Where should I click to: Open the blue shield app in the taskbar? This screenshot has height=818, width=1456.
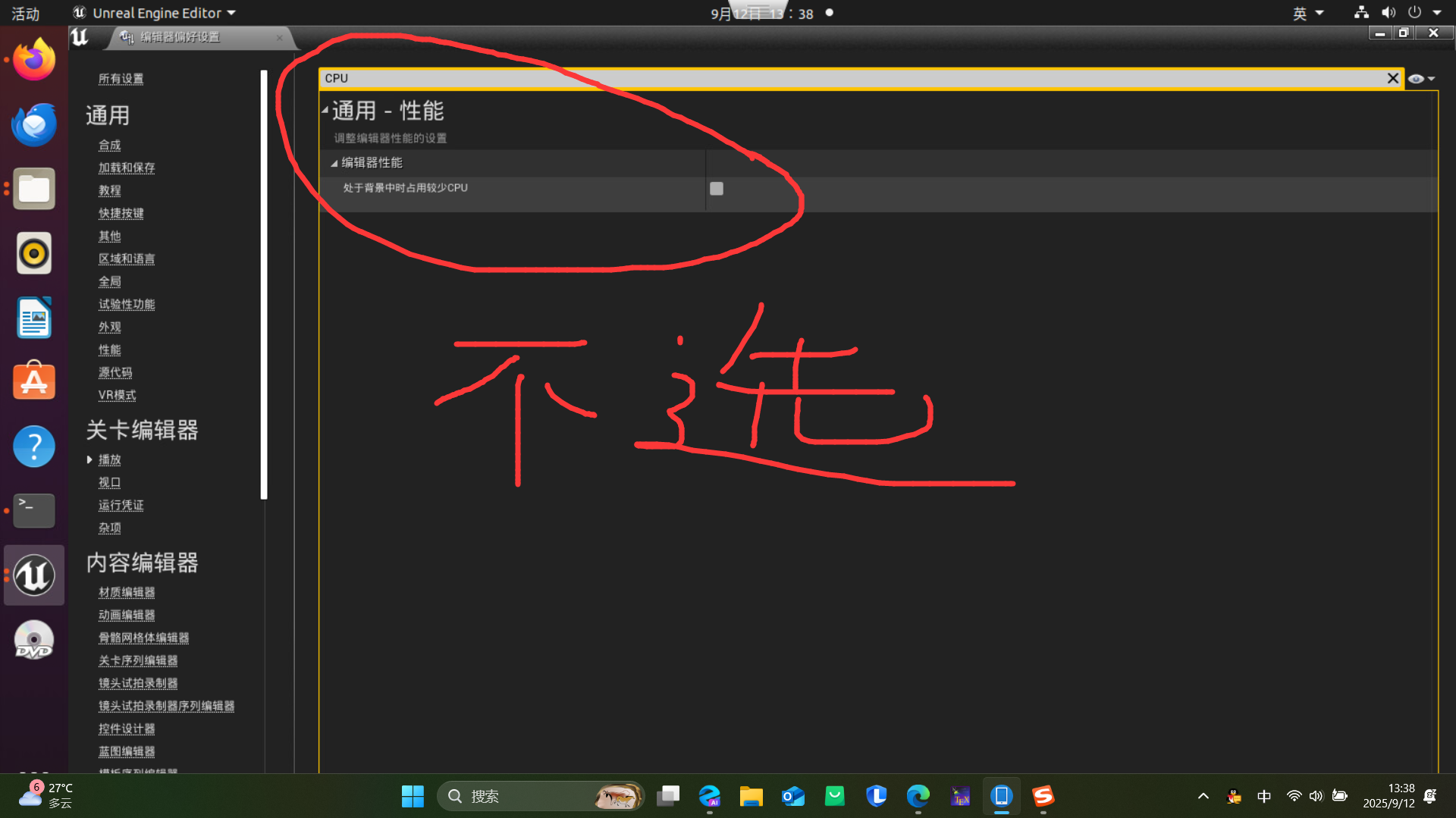pyautogui.click(x=877, y=796)
